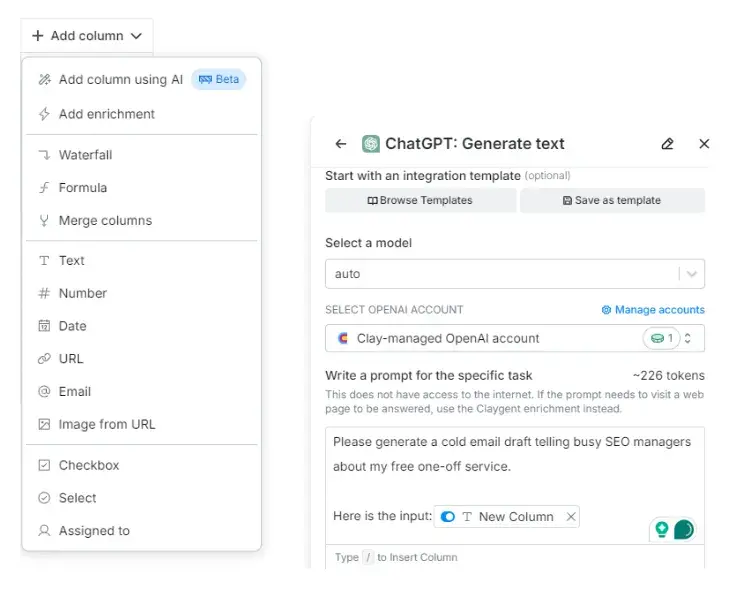Remove the New Column chip with X
The width and height of the screenshot is (756, 608).
click(x=571, y=517)
